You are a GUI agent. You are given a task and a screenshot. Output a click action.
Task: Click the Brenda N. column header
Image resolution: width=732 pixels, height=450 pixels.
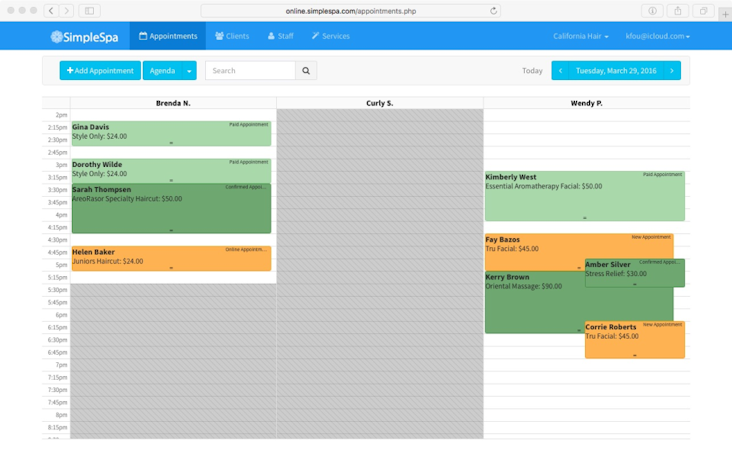pyautogui.click(x=173, y=103)
